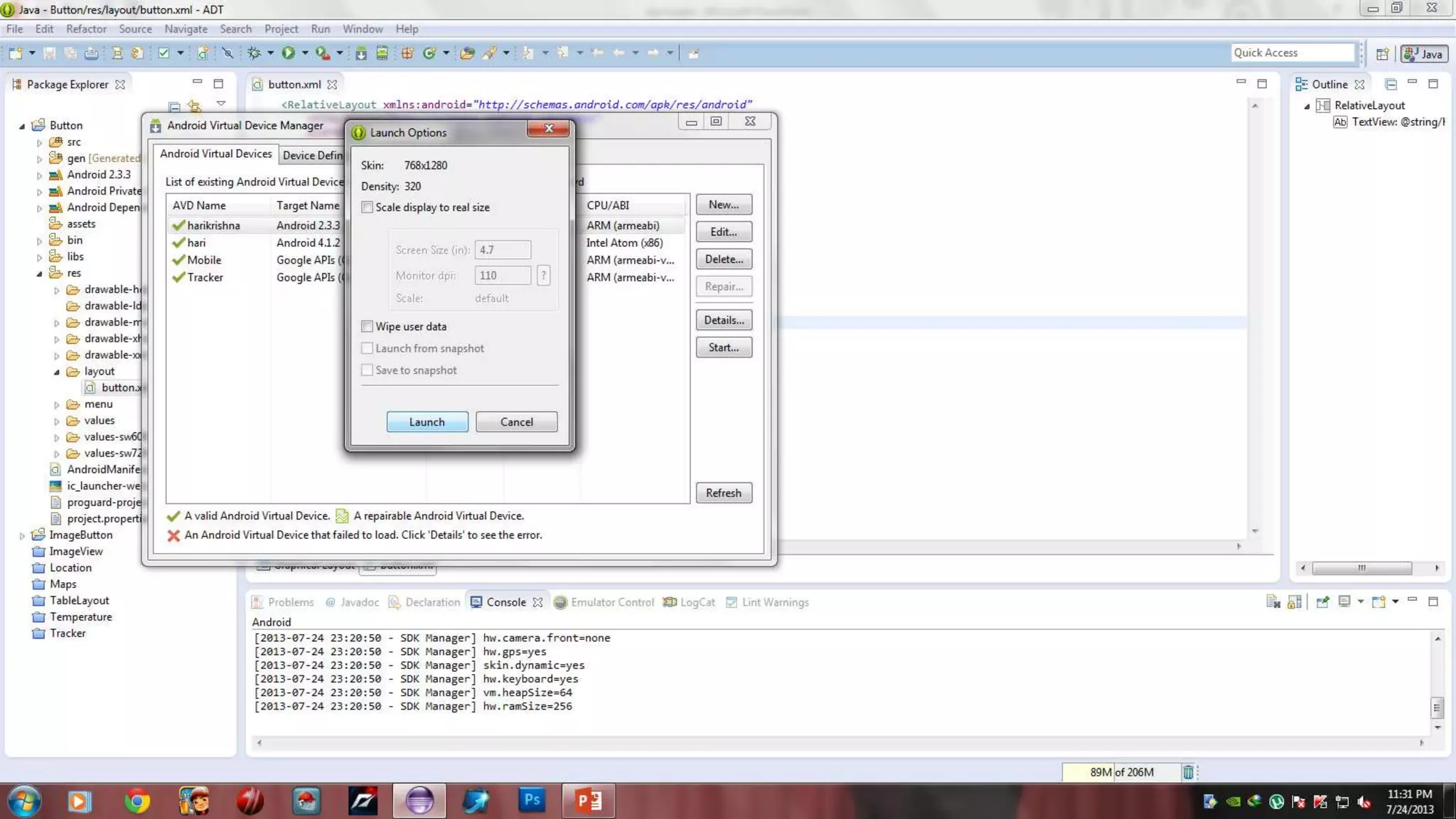Click the Print toolbar icon
Screen dimensions: 1456x819
point(91,53)
